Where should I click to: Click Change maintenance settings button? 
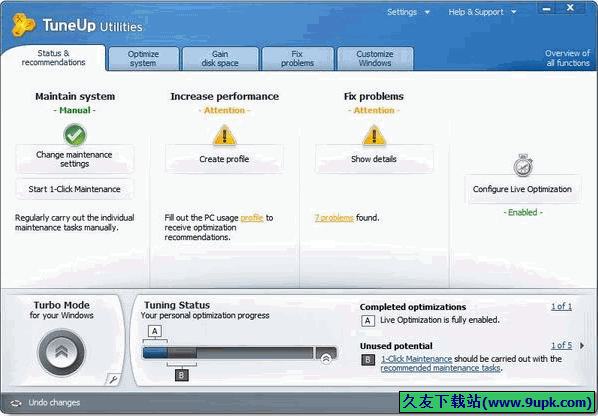pyautogui.click(x=74, y=159)
